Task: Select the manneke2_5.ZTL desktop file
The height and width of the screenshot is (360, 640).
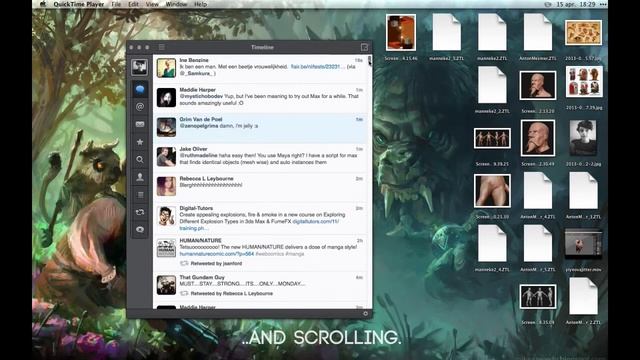Action: click(447, 33)
